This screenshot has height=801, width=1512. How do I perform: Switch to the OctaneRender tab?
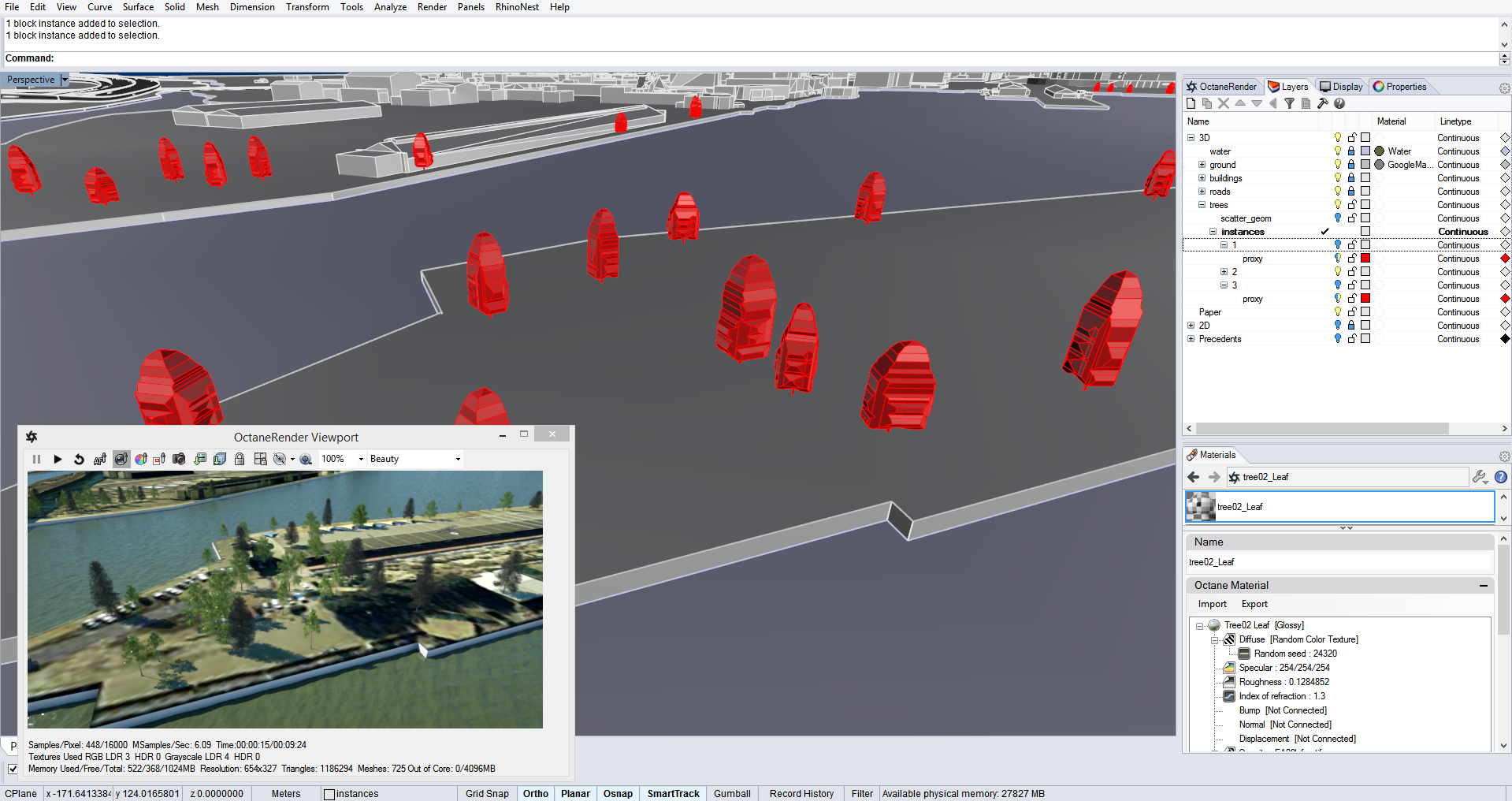pos(1222,87)
